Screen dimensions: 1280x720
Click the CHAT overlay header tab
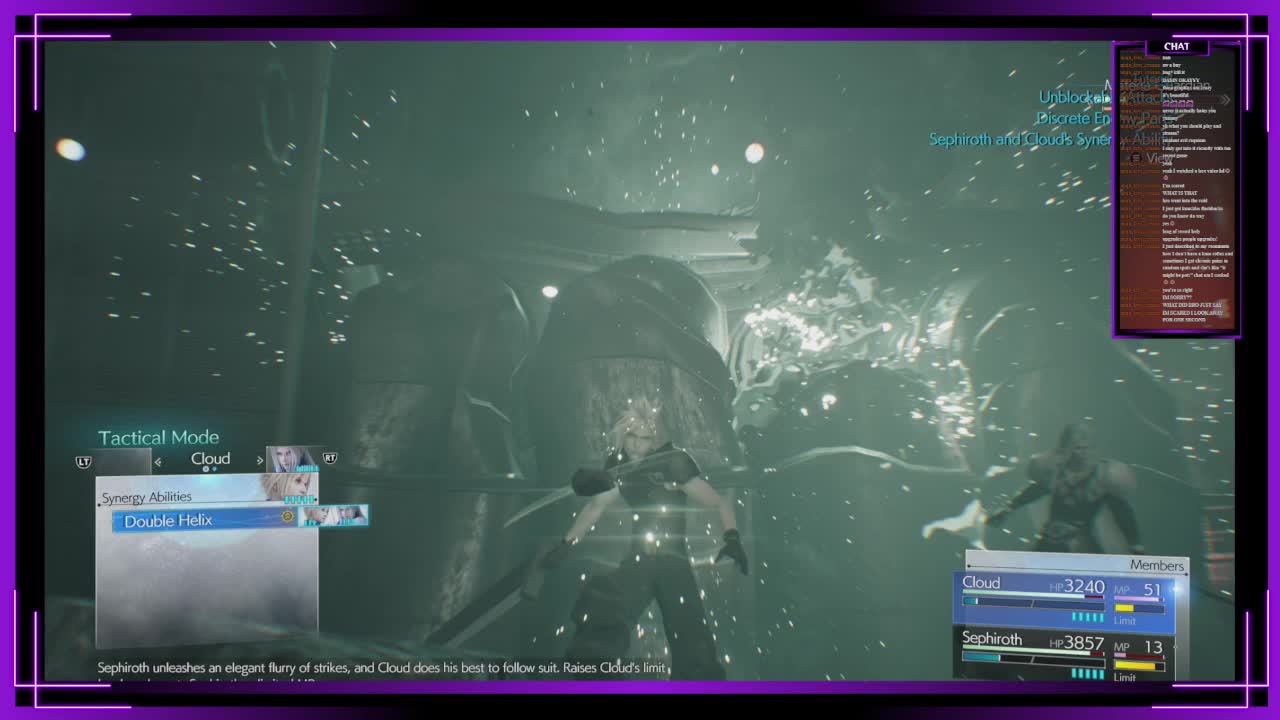click(x=1177, y=46)
